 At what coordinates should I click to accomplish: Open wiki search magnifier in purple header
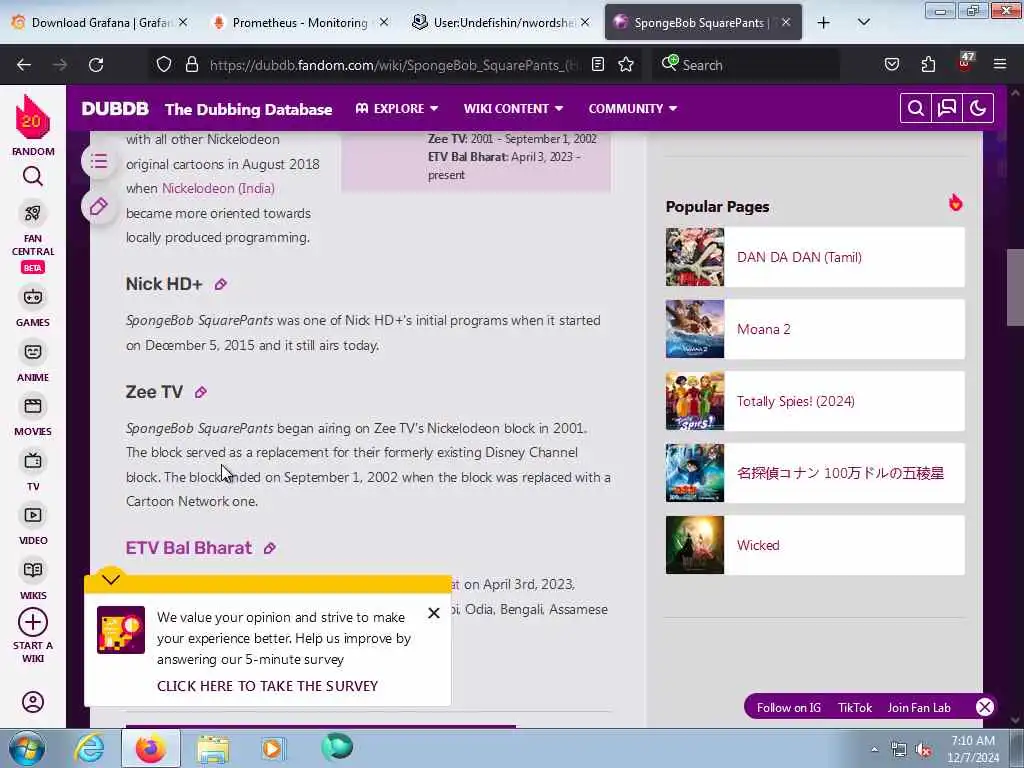(916, 108)
